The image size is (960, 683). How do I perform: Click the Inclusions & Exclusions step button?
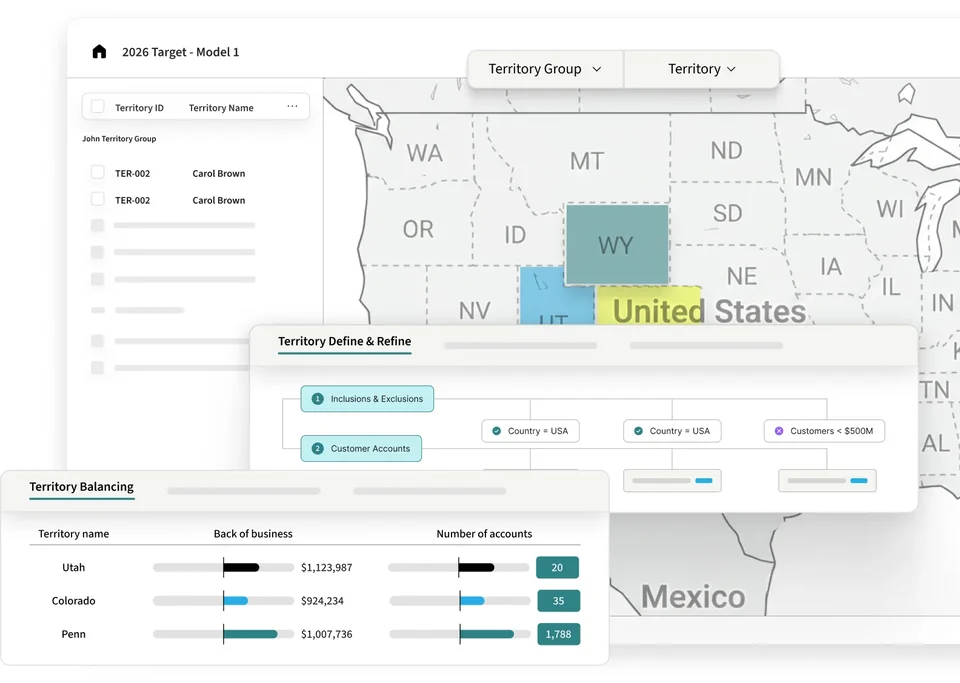[x=367, y=399]
